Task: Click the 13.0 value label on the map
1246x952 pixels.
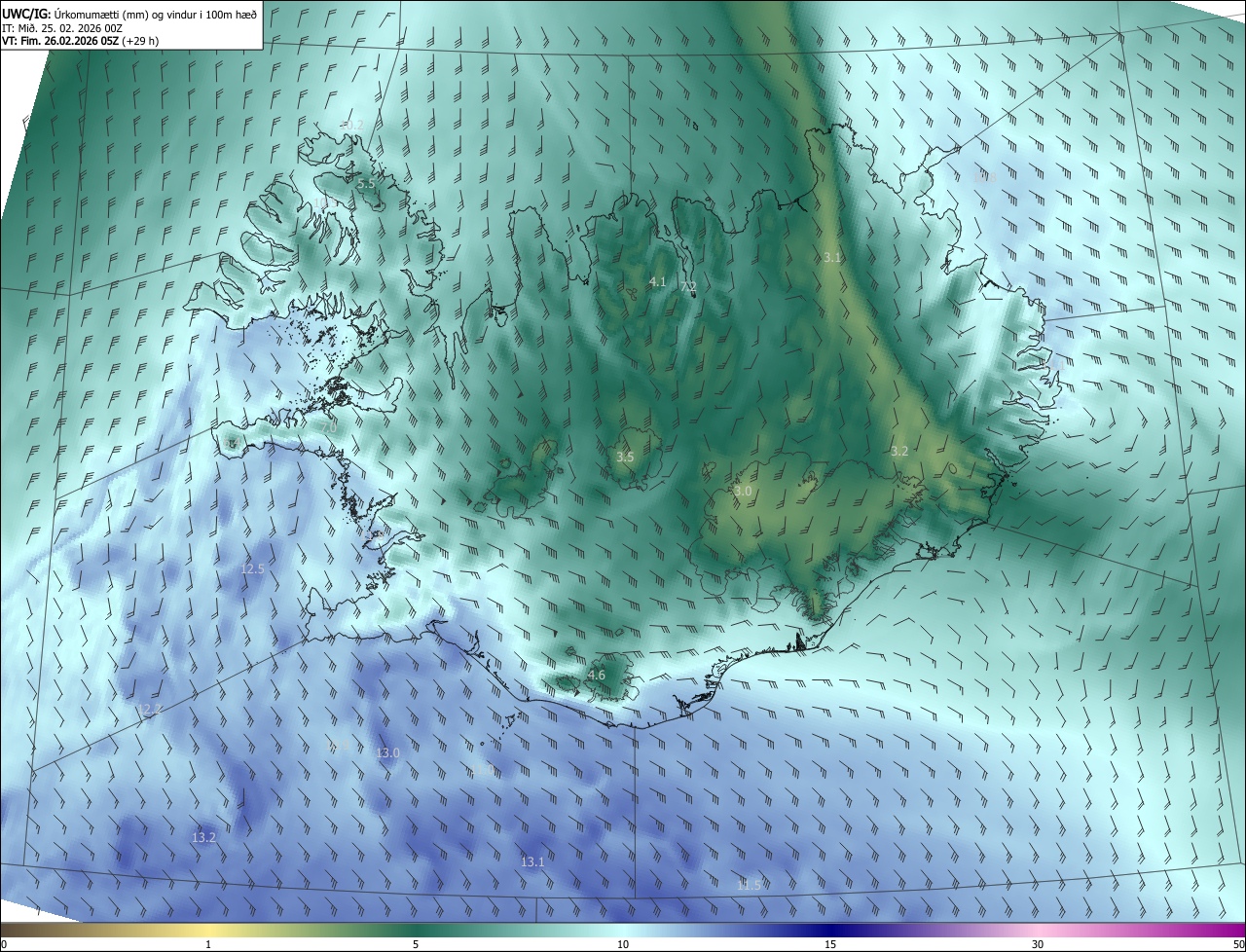Action: pos(388,752)
